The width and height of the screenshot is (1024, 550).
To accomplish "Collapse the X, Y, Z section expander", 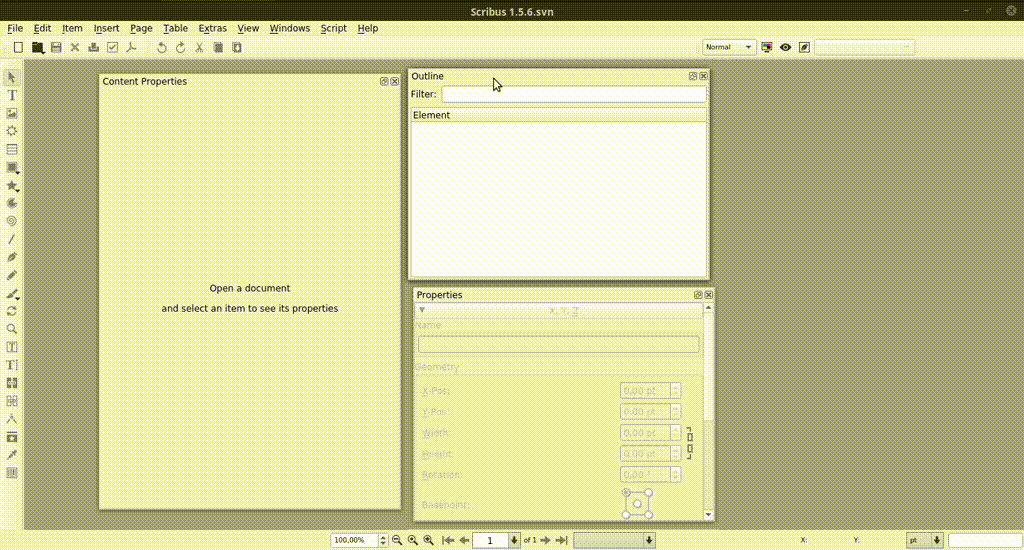I will [422, 311].
